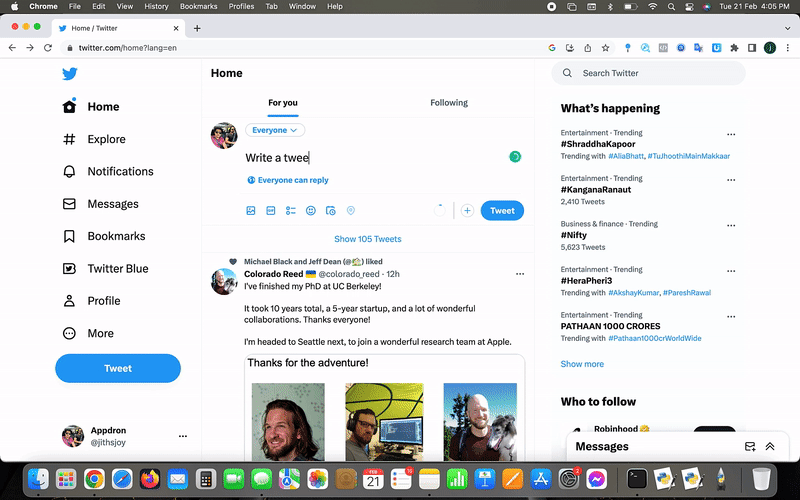Open the Chrome History menu
The width and height of the screenshot is (800, 500).
(x=156, y=7)
